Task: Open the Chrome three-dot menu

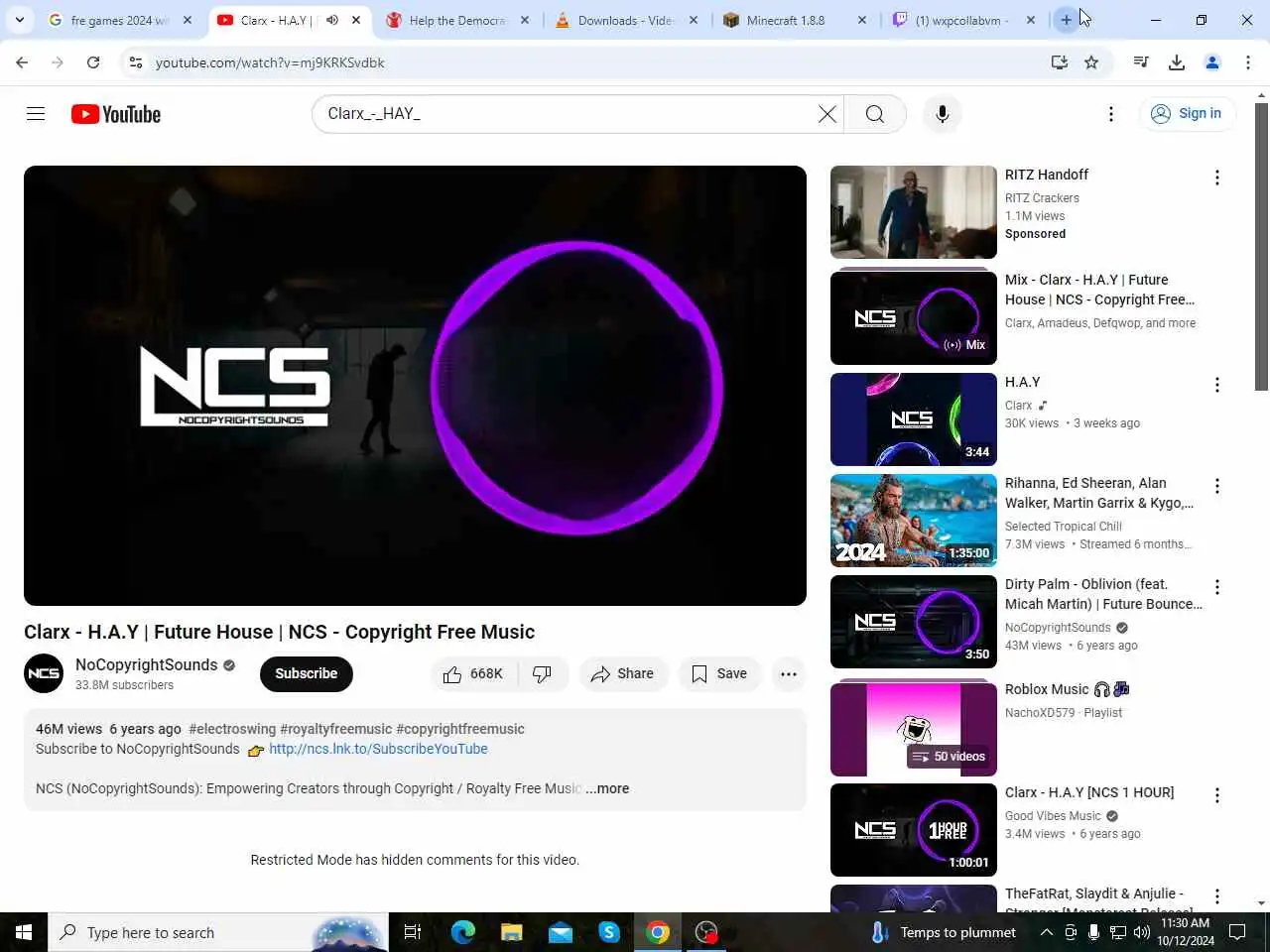Action: pyautogui.click(x=1248, y=62)
